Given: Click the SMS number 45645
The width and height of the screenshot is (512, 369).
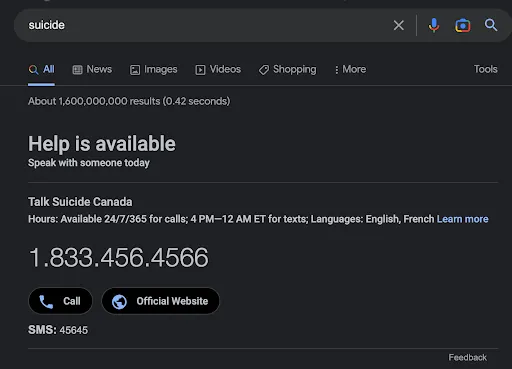Looking at the screenshot, I should (74, 330).
